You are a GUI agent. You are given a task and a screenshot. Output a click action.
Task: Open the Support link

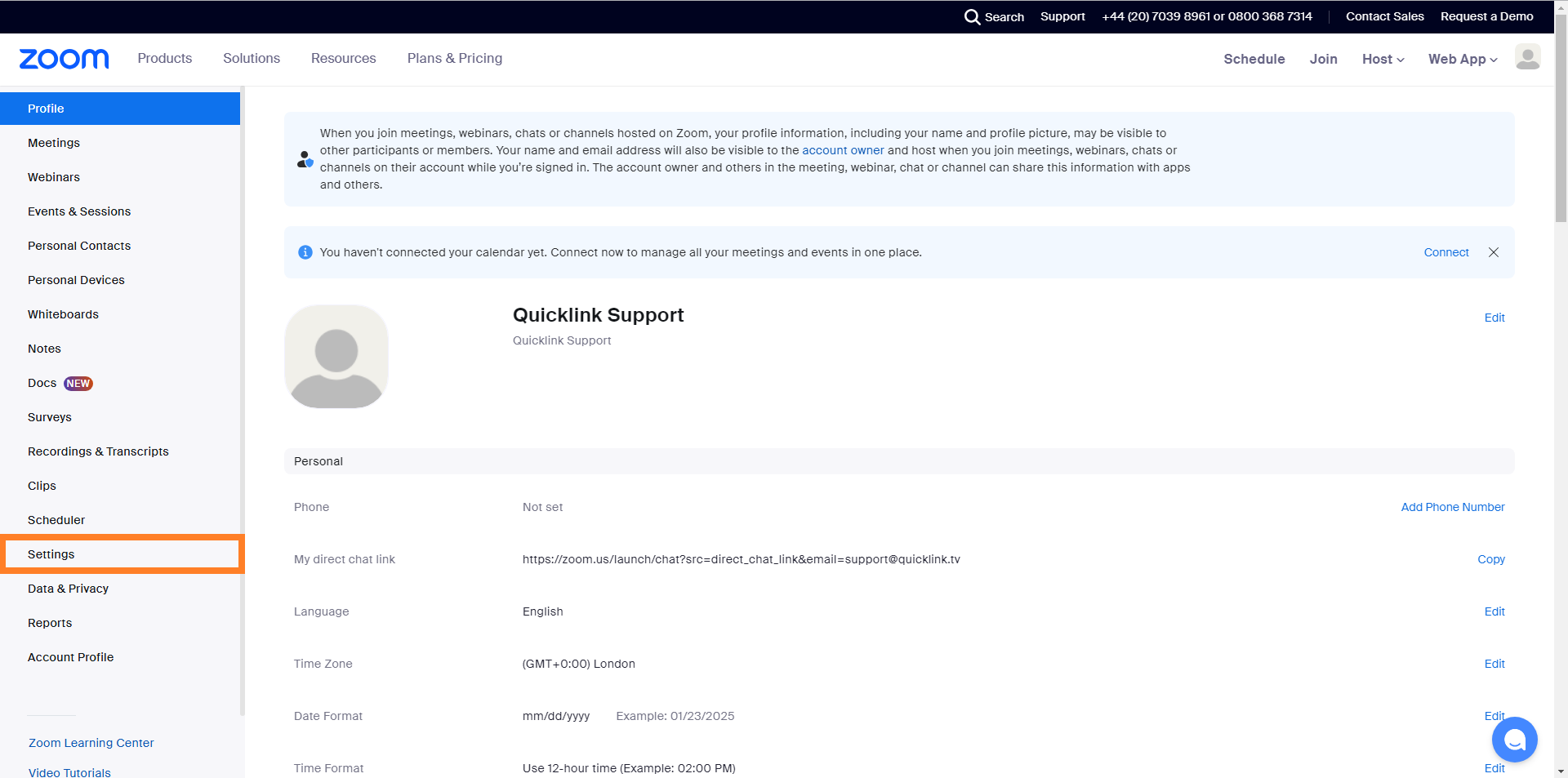pos(1062,16)
